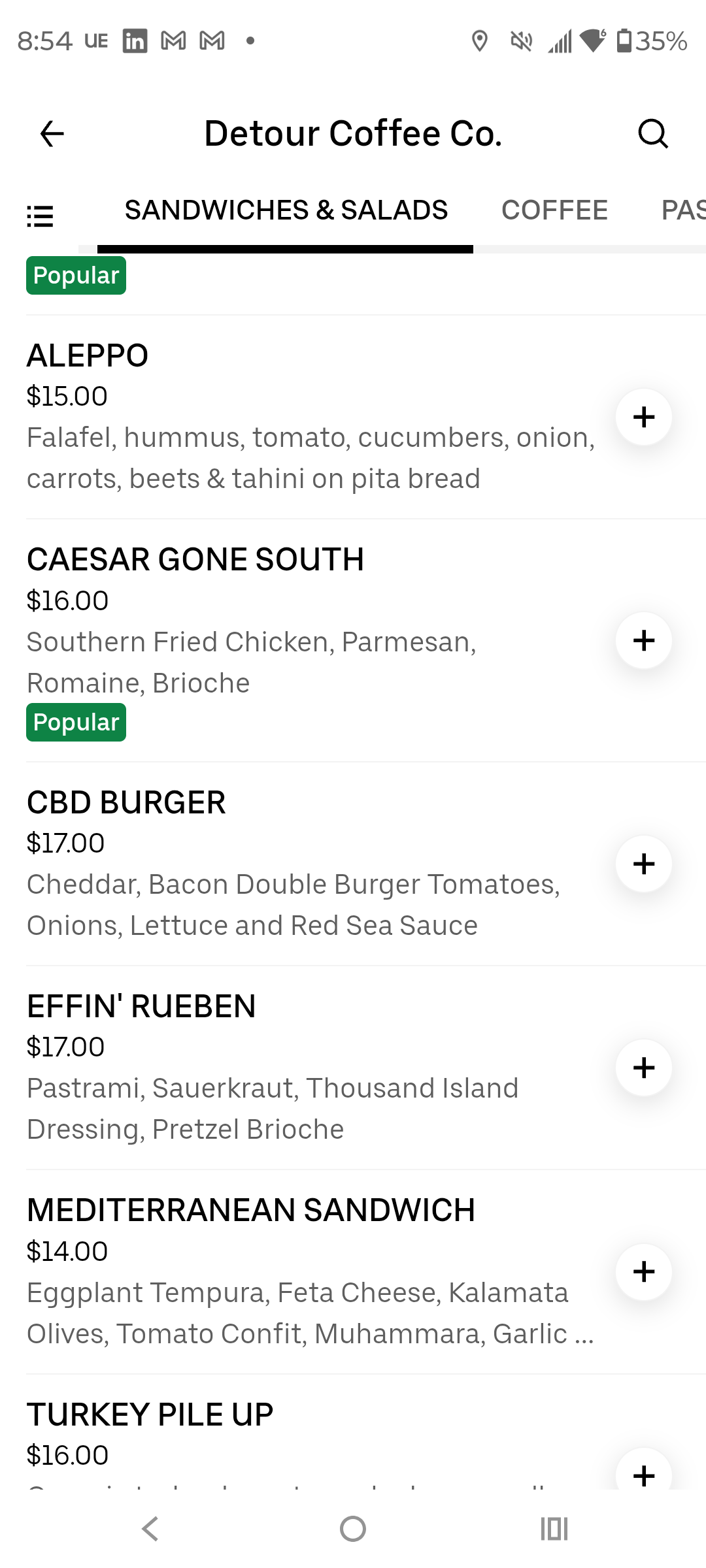706x1568 pixels.
Task: Add ALEPPO to the order
Action: pyautogui.click(x=644, y=417)
